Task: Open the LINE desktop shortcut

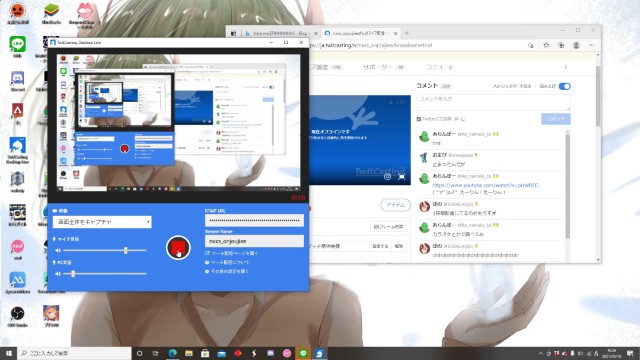Action: [x=18, y=46]
